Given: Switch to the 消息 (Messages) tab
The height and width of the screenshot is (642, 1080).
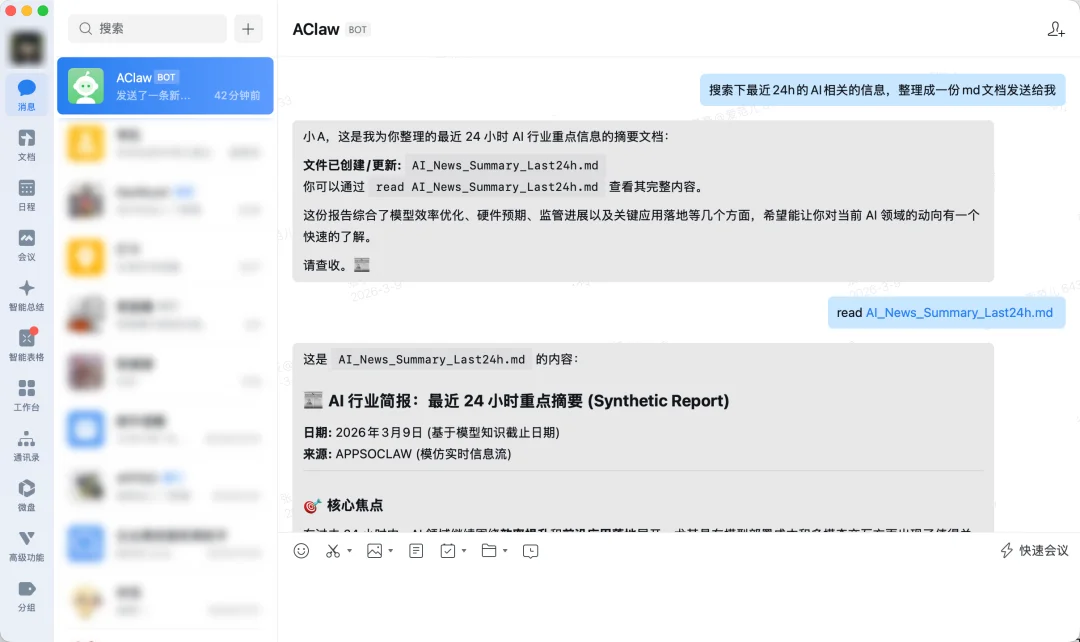Looking at the screenshot, I should click(27, 94).
